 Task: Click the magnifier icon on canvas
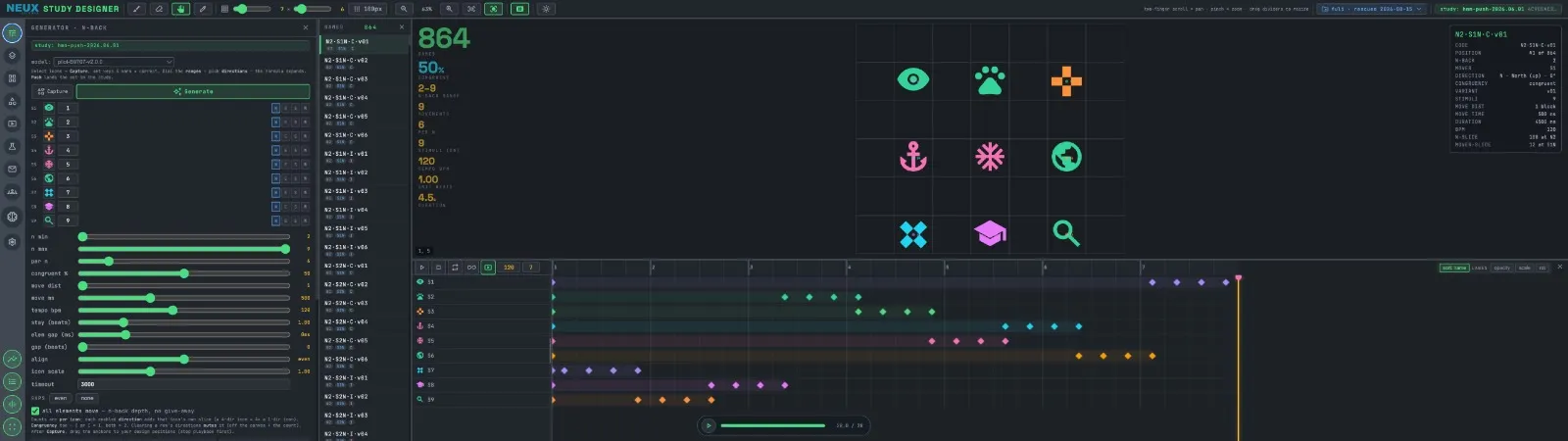pyautogui.click(x=1066, y=233)
